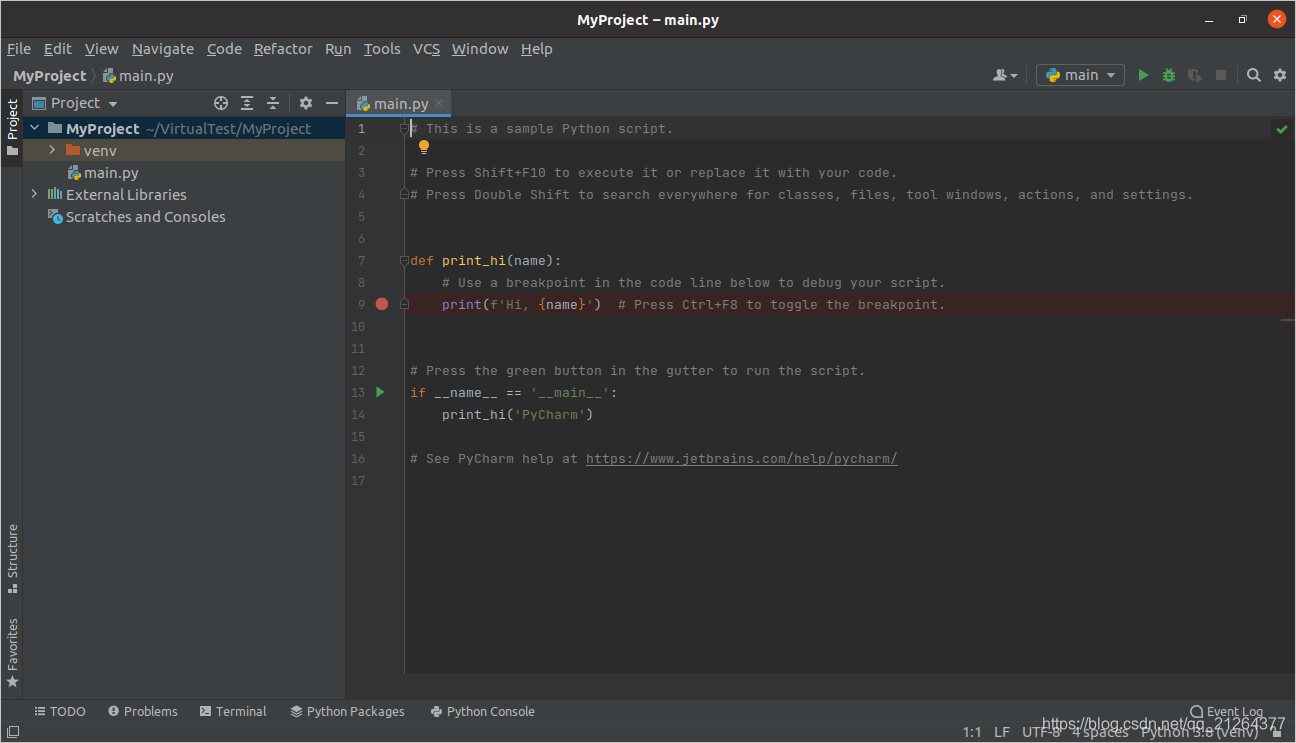Hide the Project tool window with minus icon
This screenshot has height=743, width=1296.
pyautogui.click(x=331, y=102)
